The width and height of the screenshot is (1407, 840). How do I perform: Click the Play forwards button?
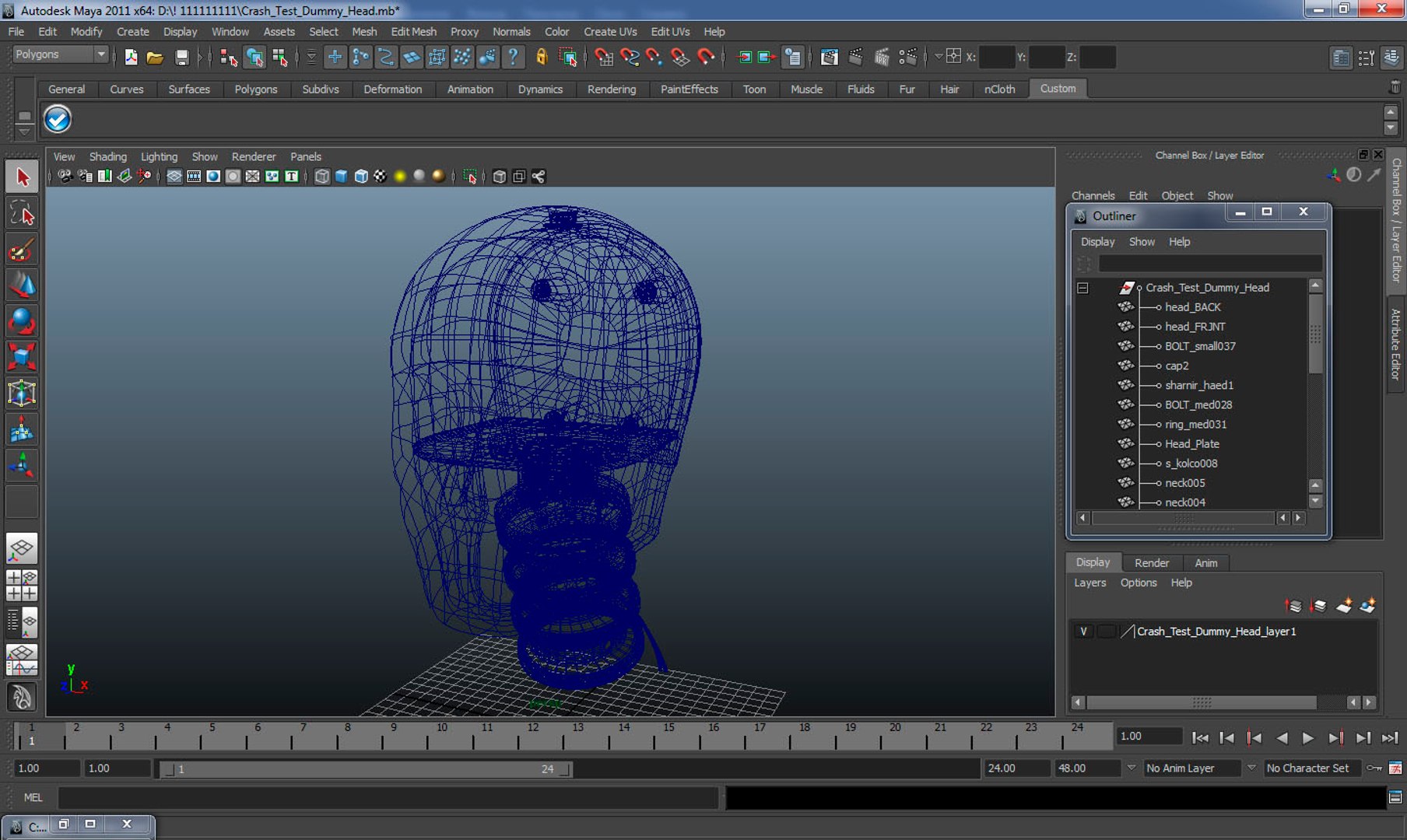point(1308,737)
